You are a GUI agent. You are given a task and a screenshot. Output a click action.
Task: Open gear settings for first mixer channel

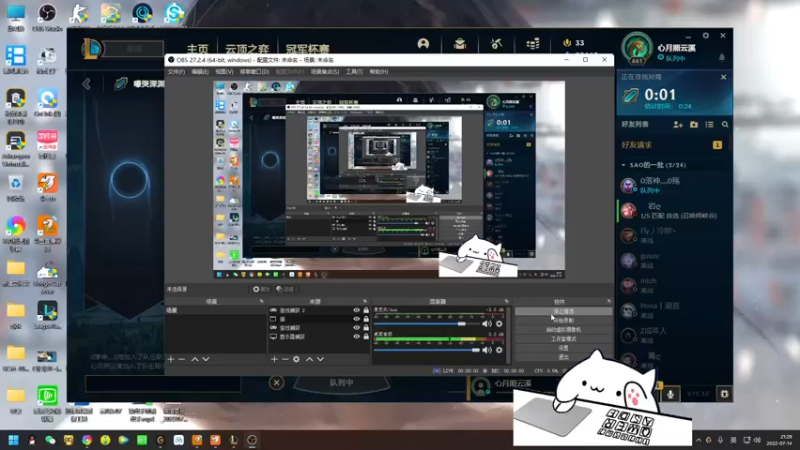click(499, 323)
